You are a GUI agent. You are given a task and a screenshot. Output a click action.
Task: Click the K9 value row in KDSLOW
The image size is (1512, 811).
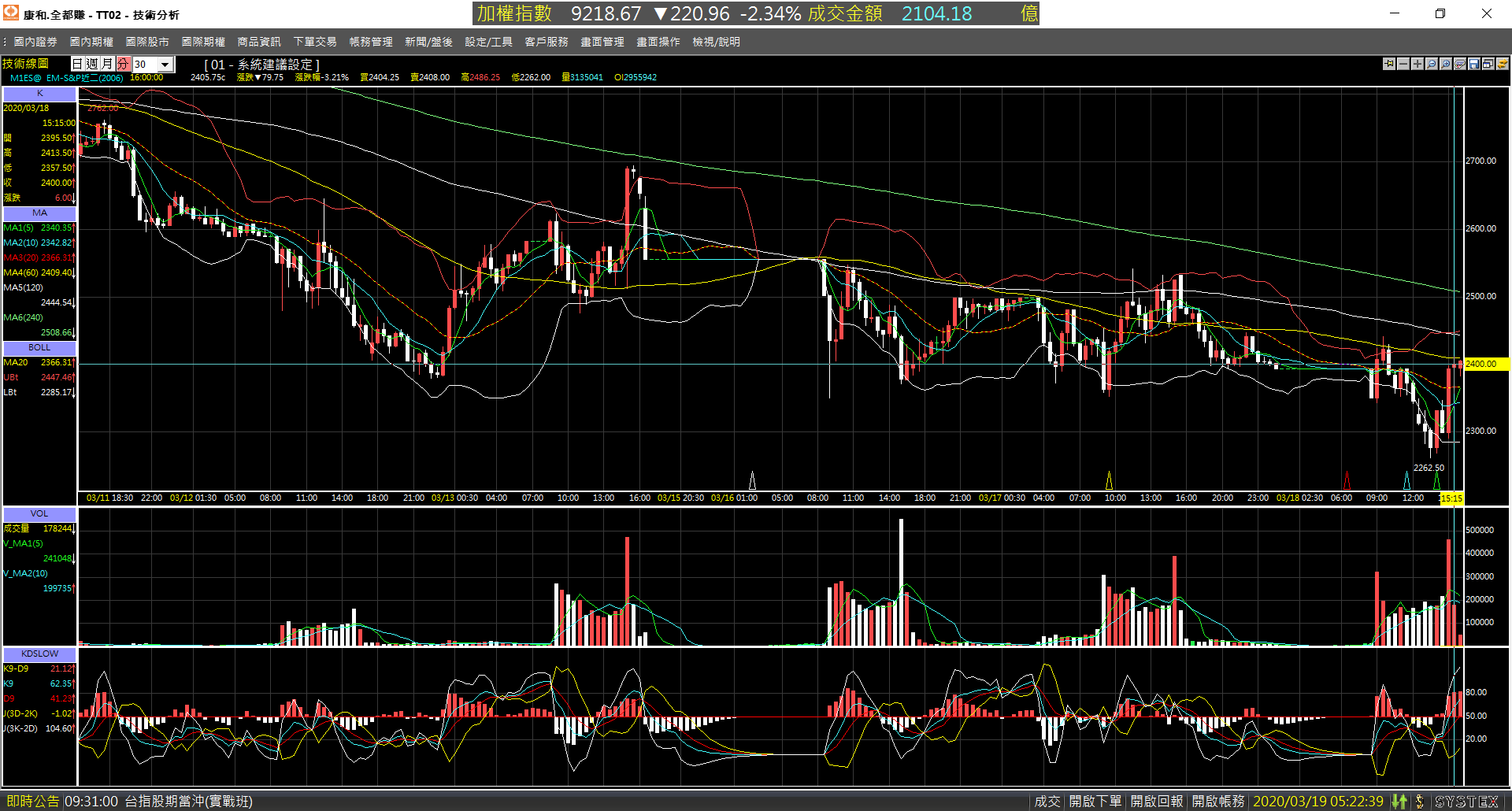[x=39, y=683]
